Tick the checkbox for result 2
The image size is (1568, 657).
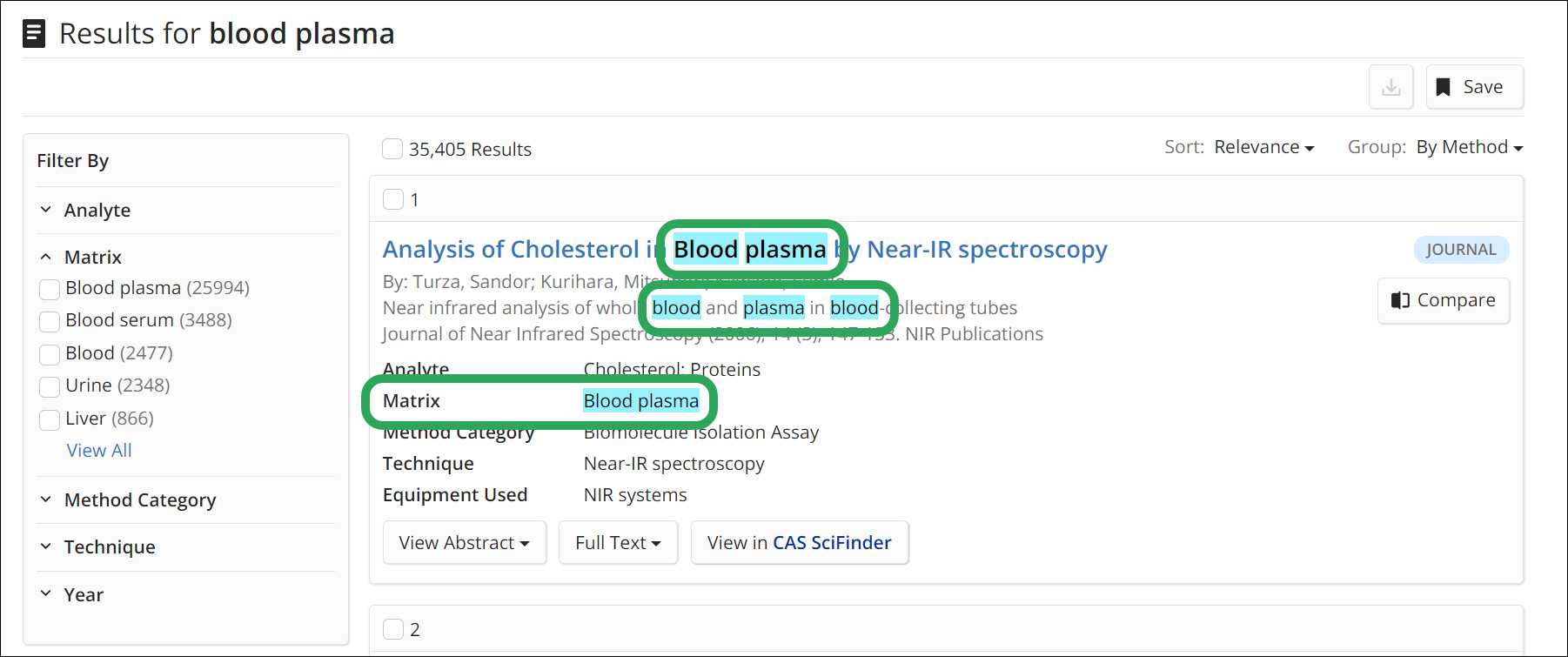tap(393, 629)
